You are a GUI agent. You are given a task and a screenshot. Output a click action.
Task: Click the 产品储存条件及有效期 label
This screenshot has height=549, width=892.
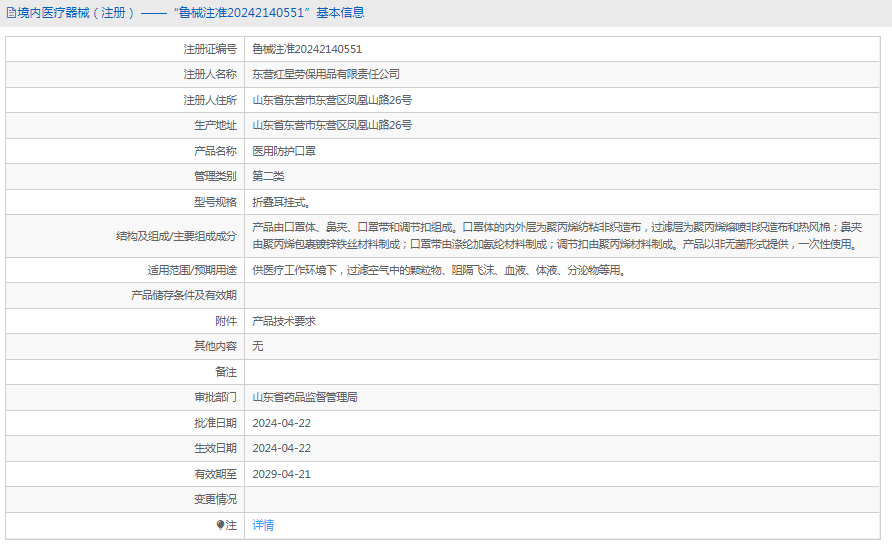tap(184, 295)
